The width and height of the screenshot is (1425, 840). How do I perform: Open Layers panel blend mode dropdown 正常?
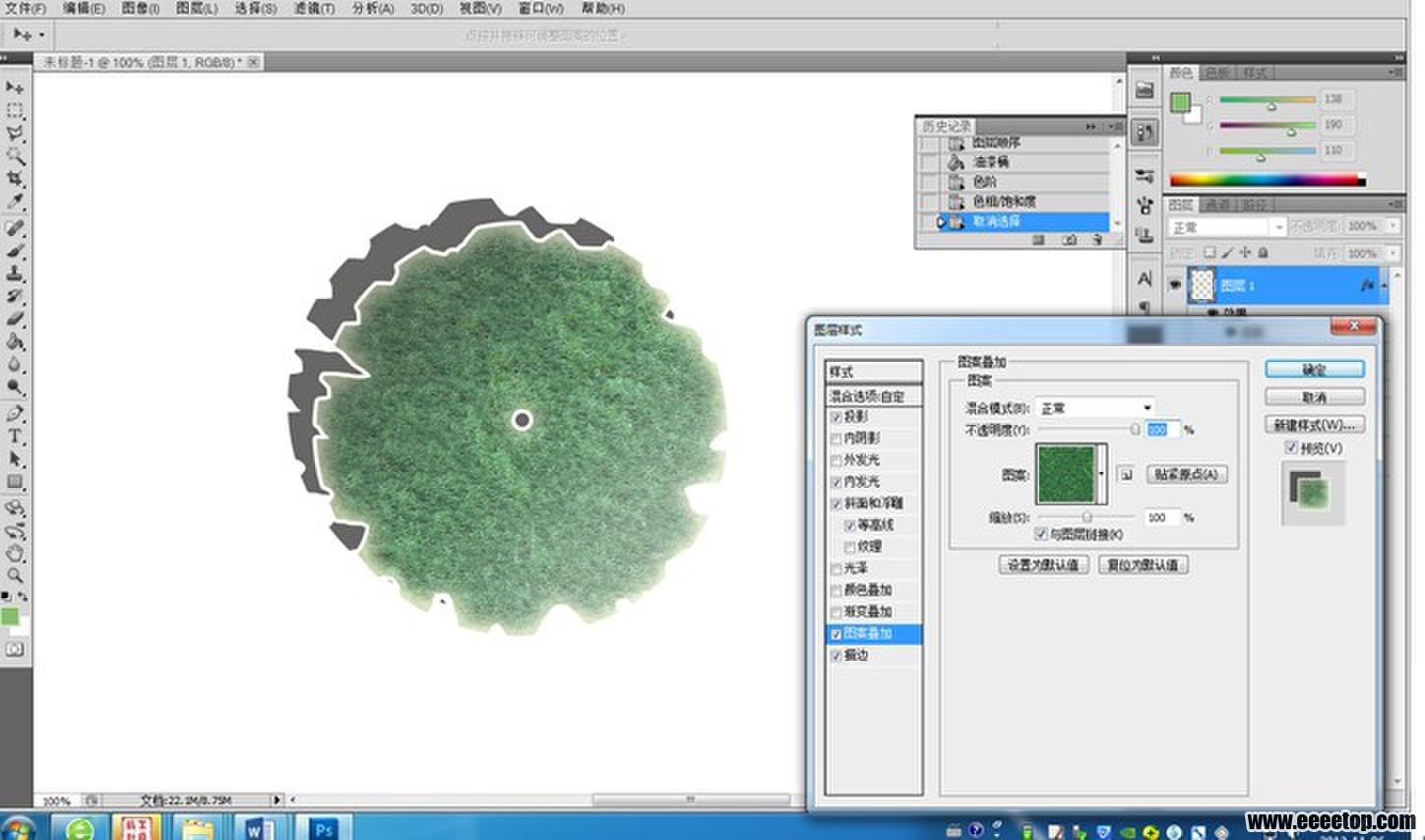(1227, 227)
